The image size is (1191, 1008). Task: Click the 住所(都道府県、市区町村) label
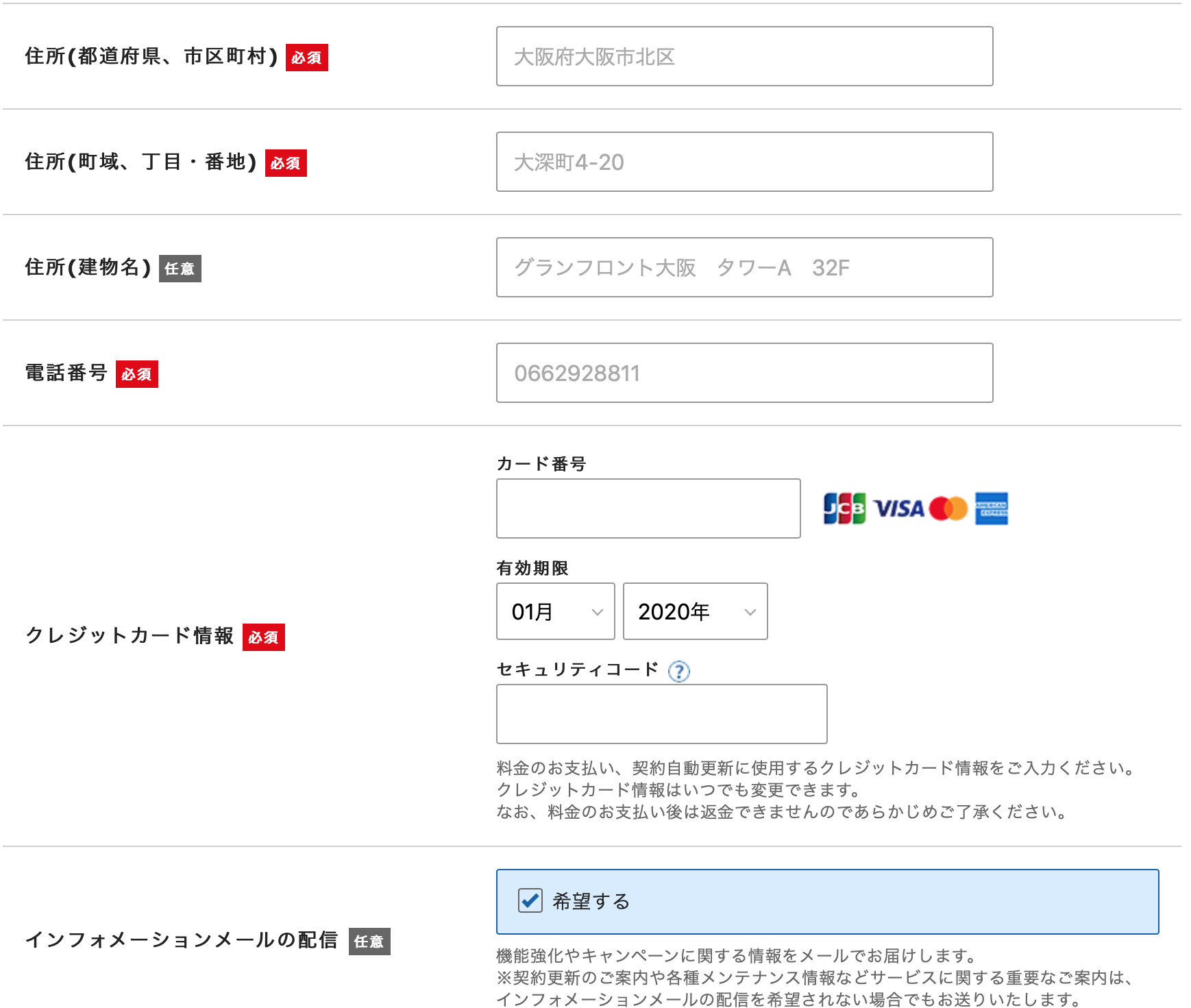151,56
